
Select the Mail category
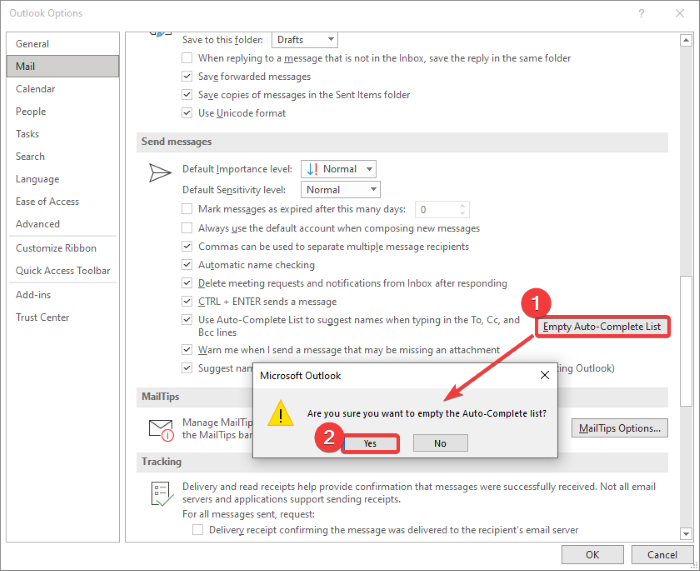pos(63,66)
